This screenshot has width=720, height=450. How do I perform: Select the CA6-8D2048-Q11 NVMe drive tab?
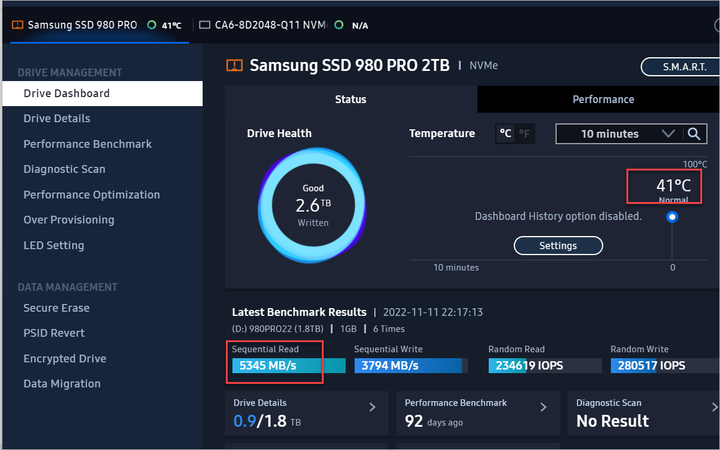[284, 25]
